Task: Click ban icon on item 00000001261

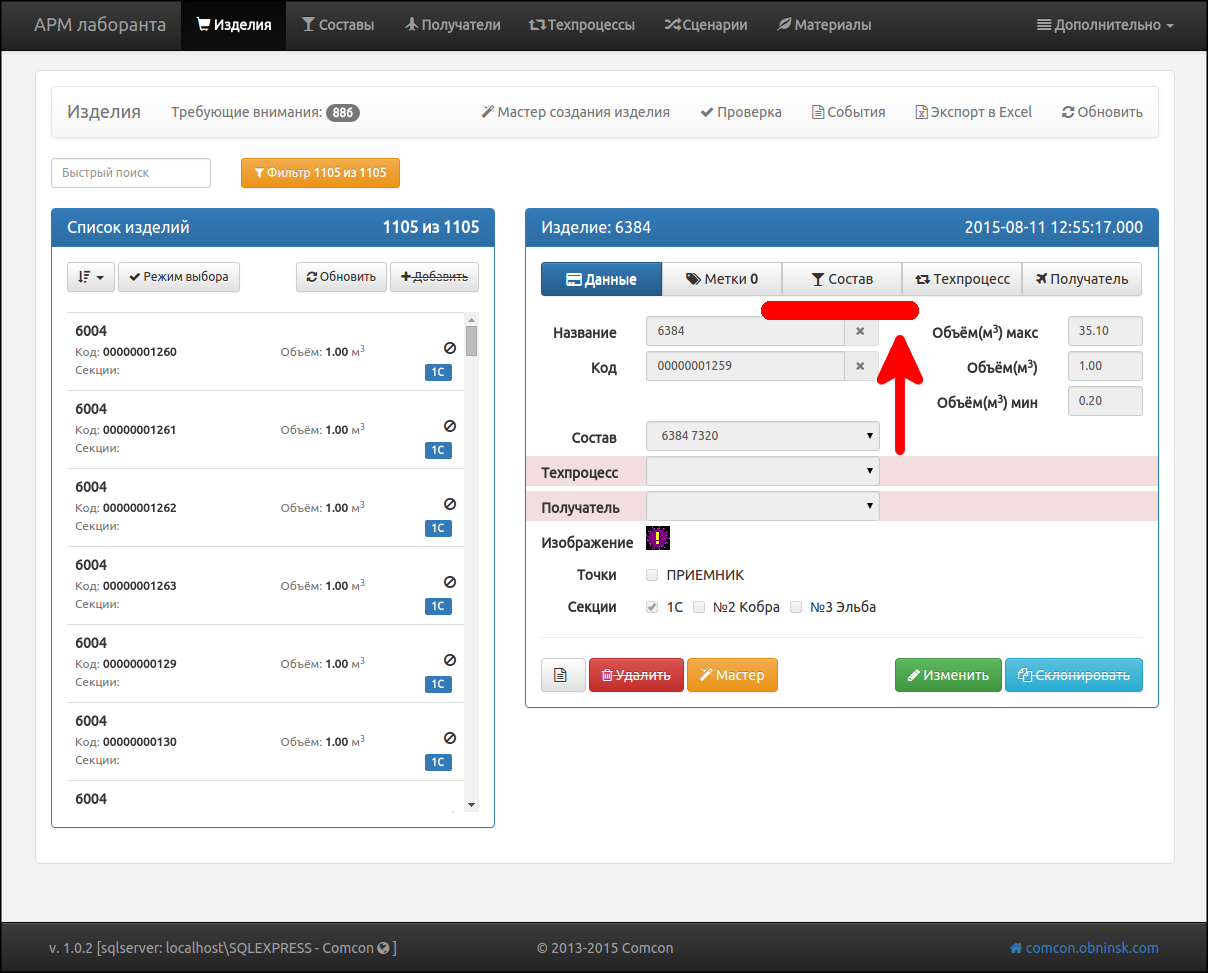Action: 450,426
